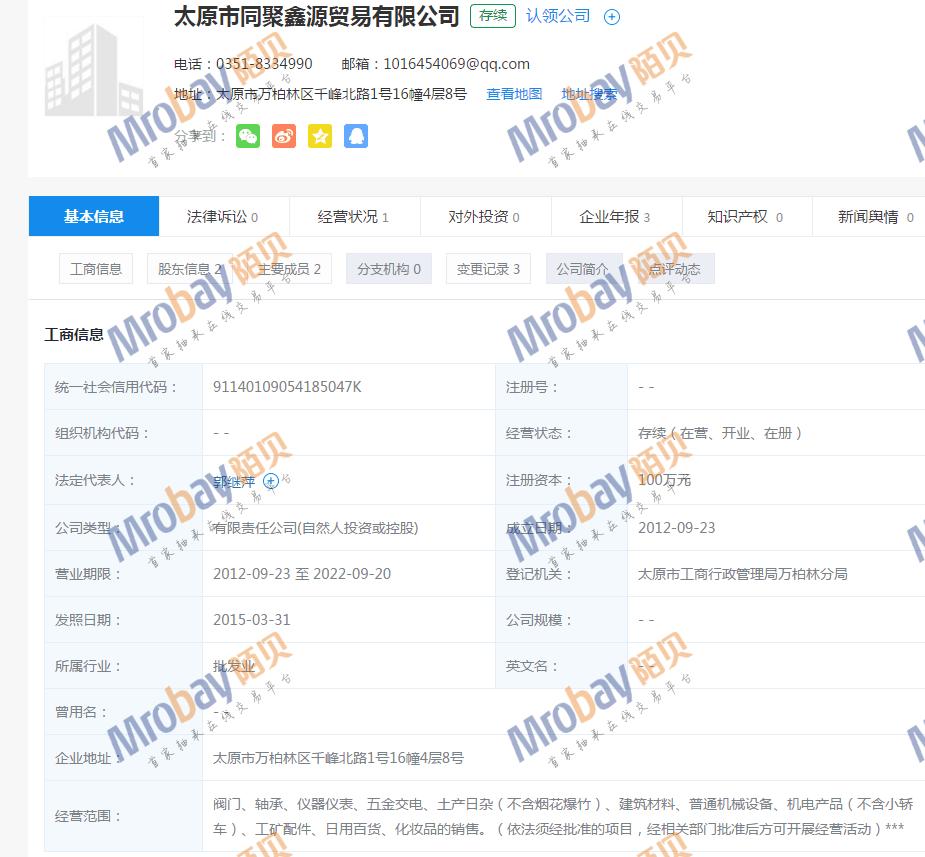Share to Qzone star icon
The width and height of the screenshot is (925, 857).
[x=319, y=136]
